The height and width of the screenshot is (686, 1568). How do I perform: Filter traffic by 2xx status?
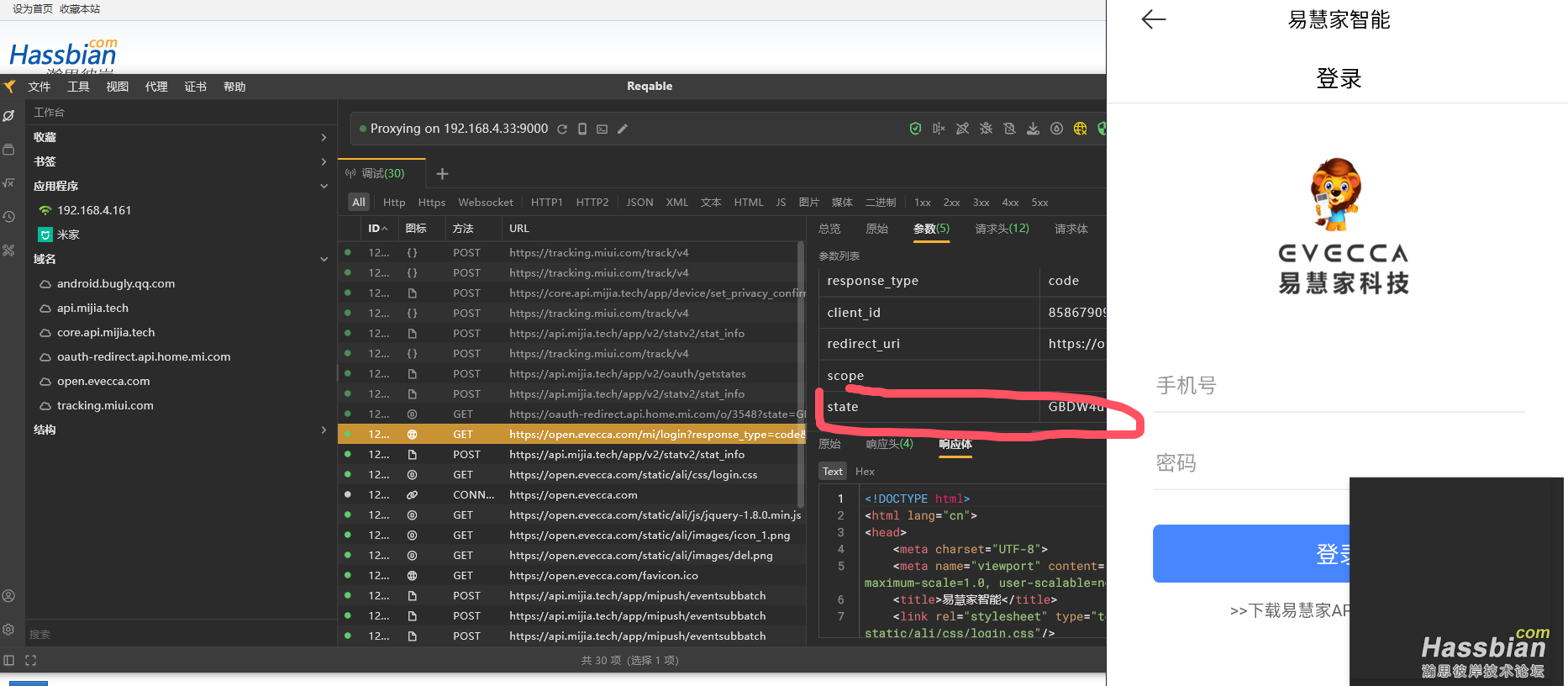click(x=951, y=203)
